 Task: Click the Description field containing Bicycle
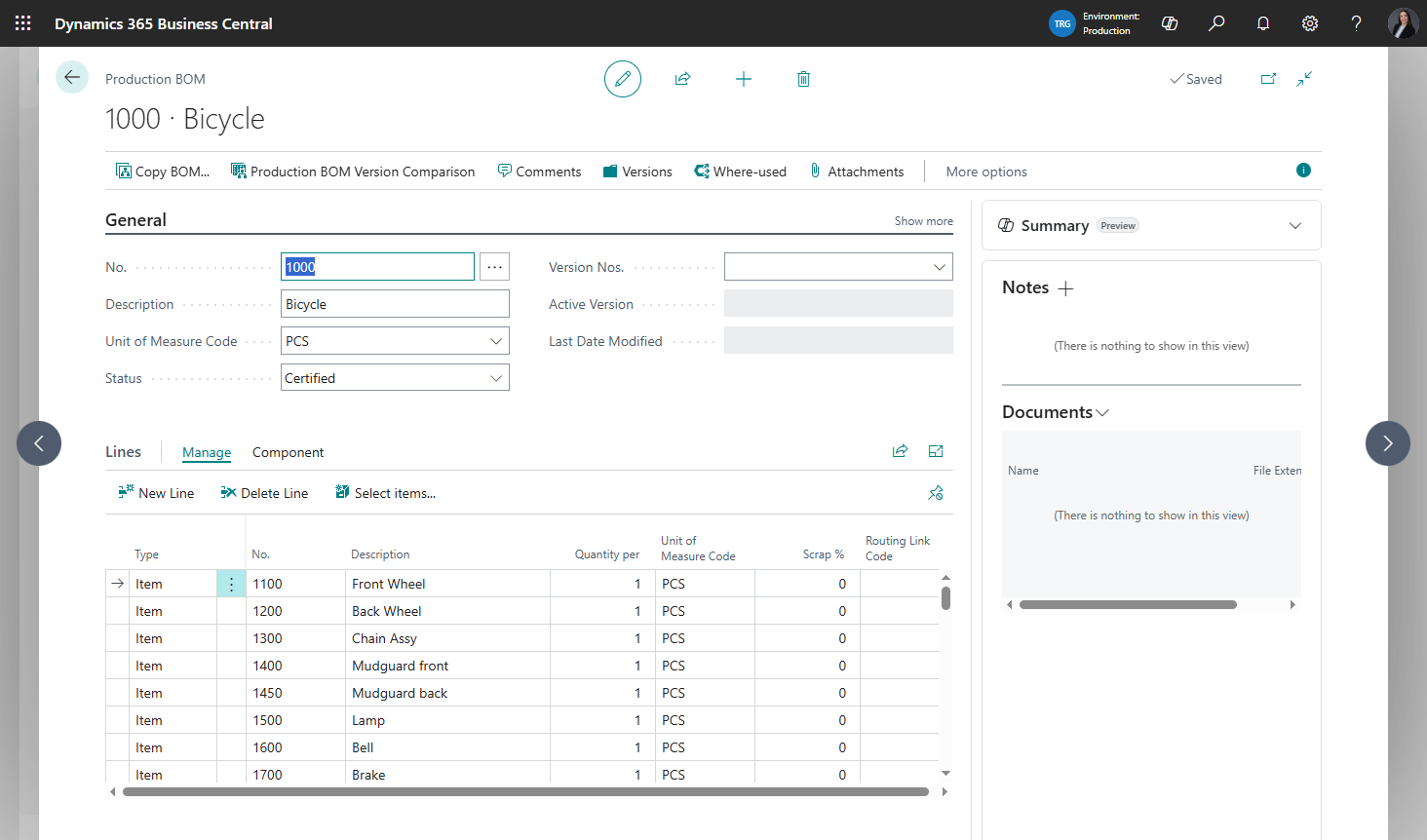point(395,304)
